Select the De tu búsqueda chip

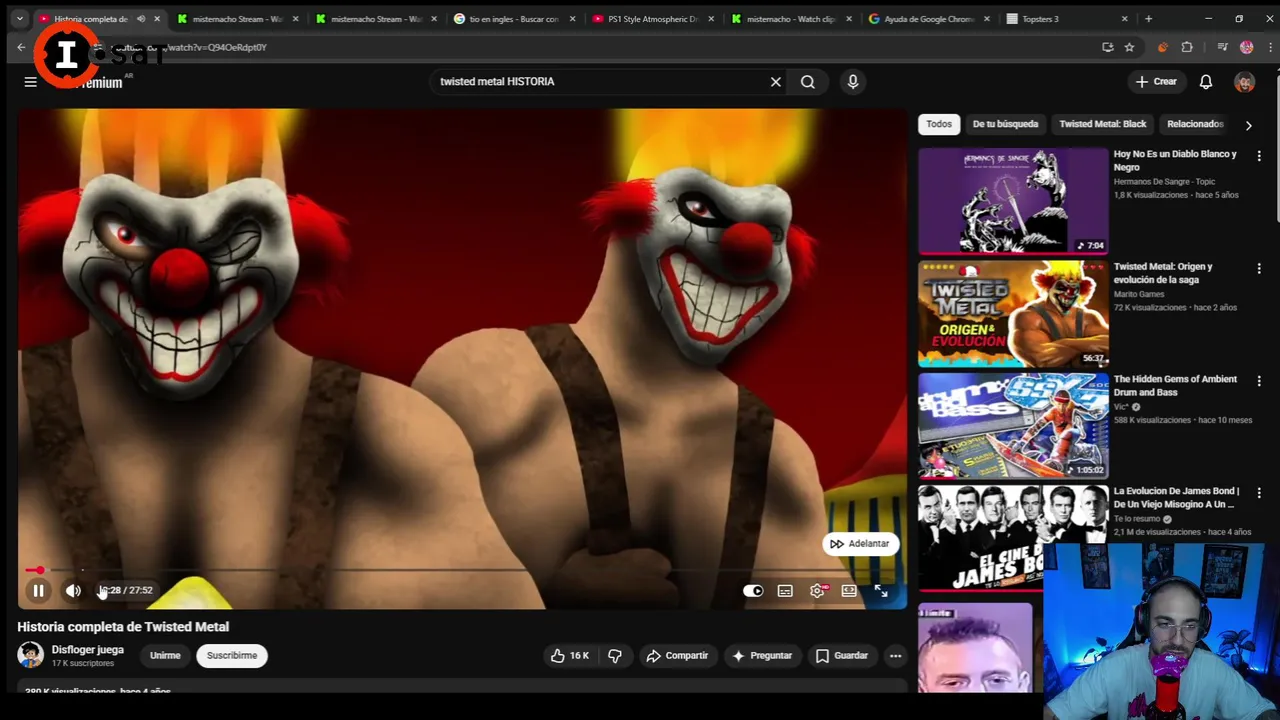(1005, 124)
